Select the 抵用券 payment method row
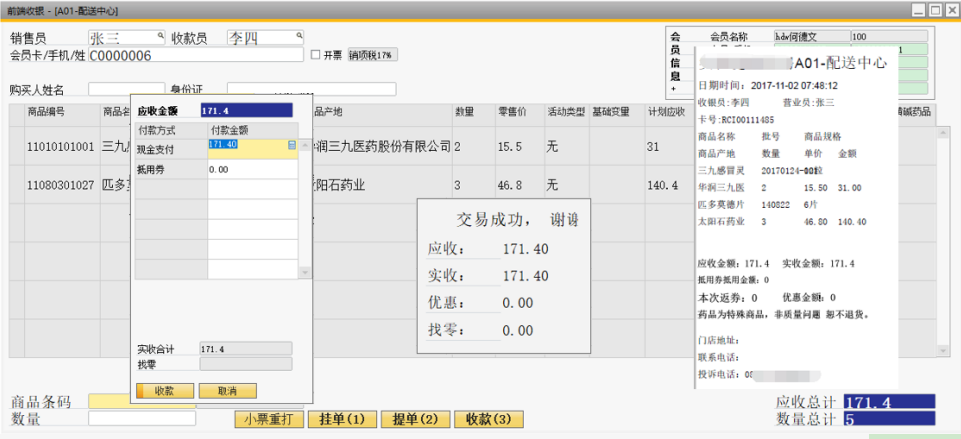 coord(170,170)
